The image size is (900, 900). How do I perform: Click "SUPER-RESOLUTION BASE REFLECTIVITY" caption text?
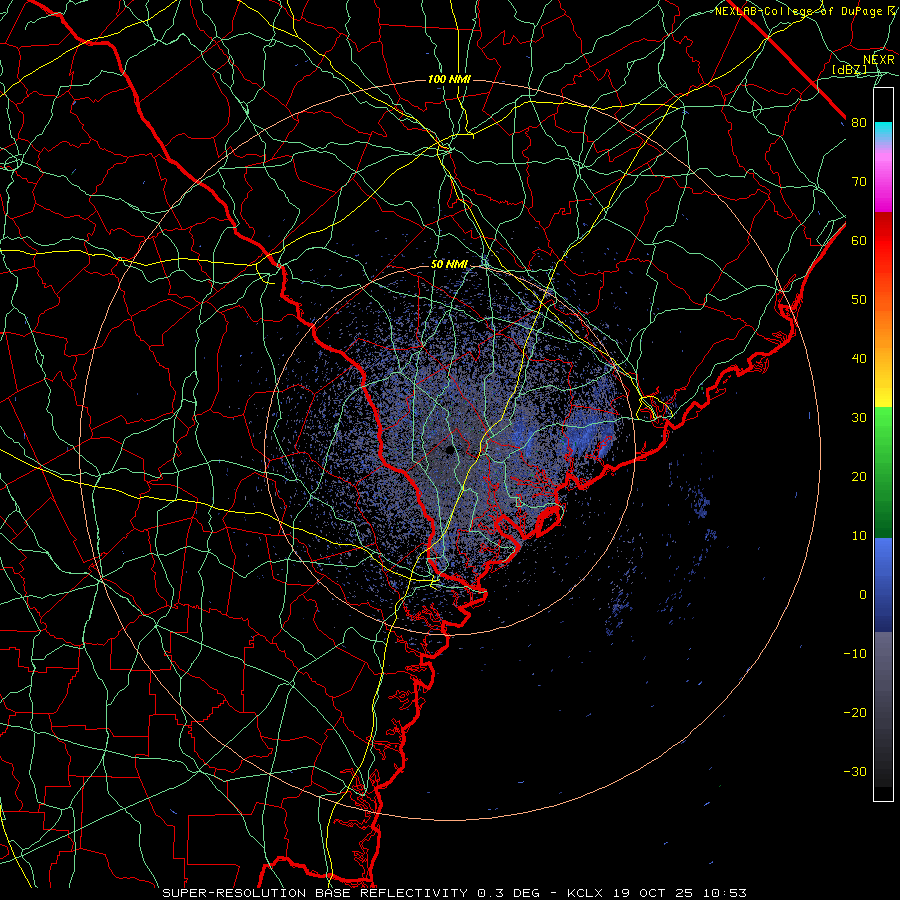(315, 893)
